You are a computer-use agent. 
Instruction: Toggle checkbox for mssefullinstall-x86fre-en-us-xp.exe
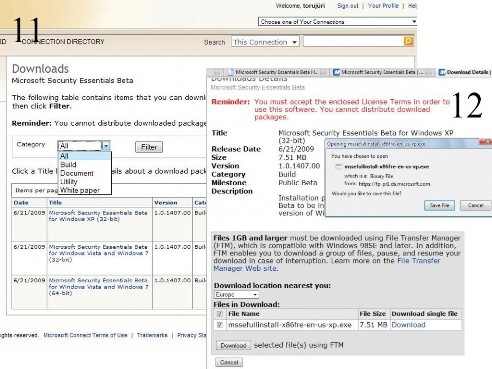[x=219, y=325]
